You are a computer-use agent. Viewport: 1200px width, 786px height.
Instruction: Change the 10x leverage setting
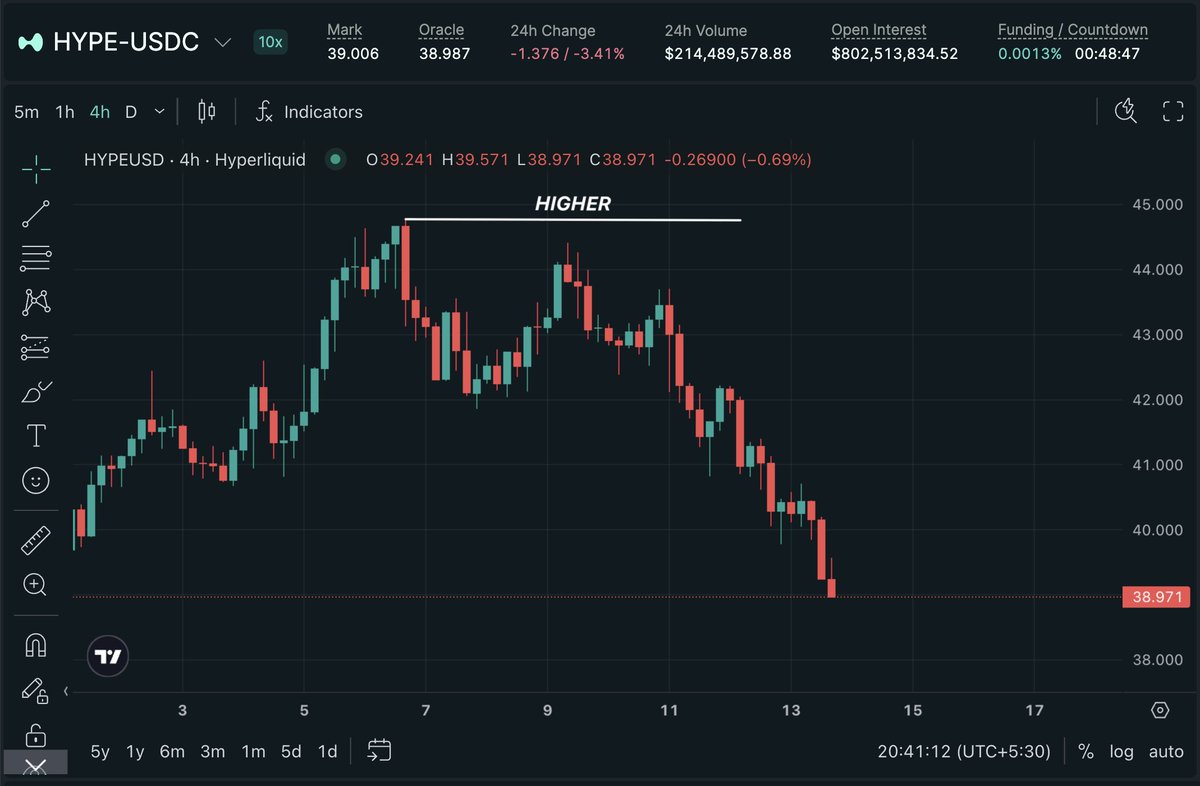[x=269, y=42]
